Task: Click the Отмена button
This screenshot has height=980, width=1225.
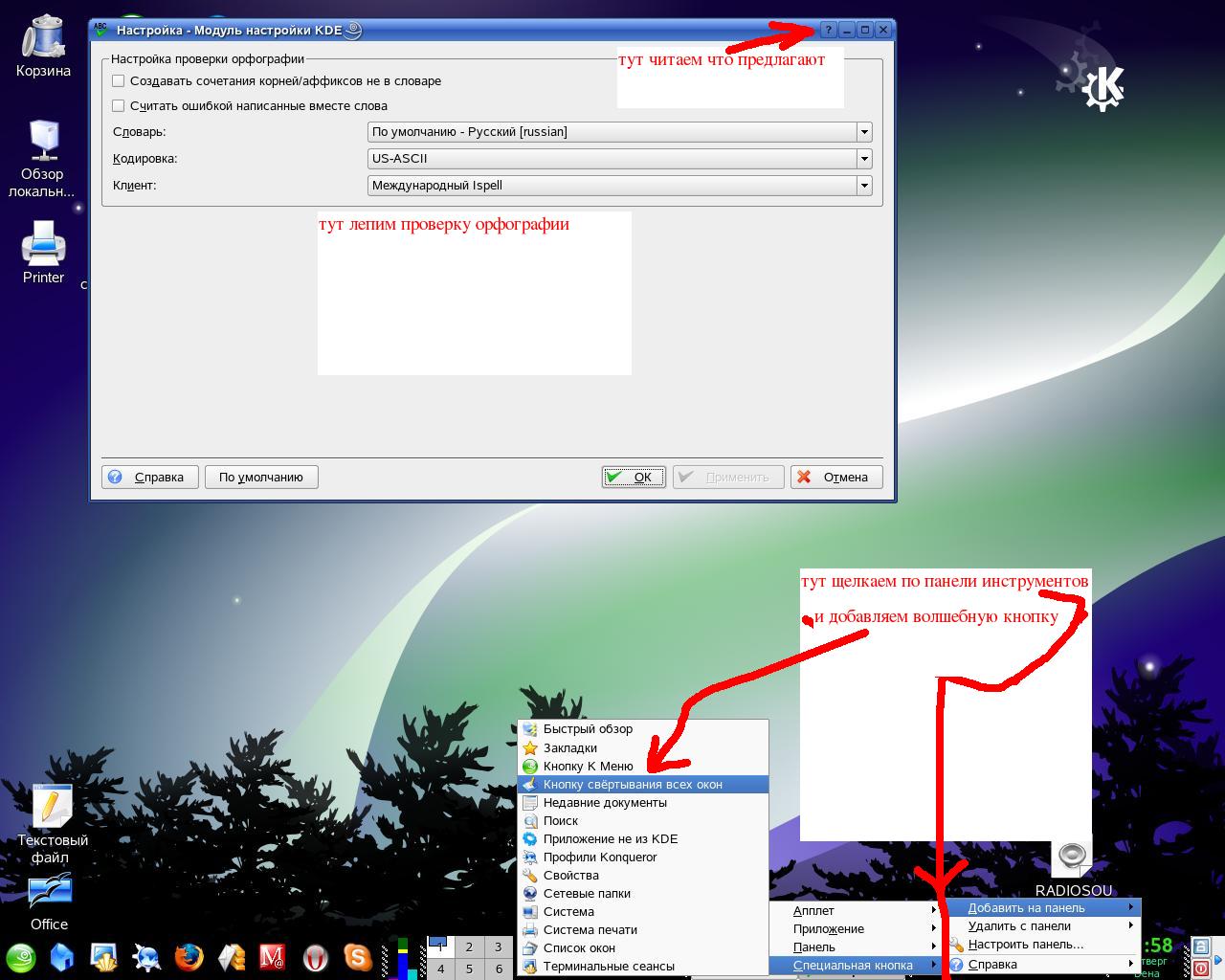Action: pyautogui.click(x=836, y=477)
